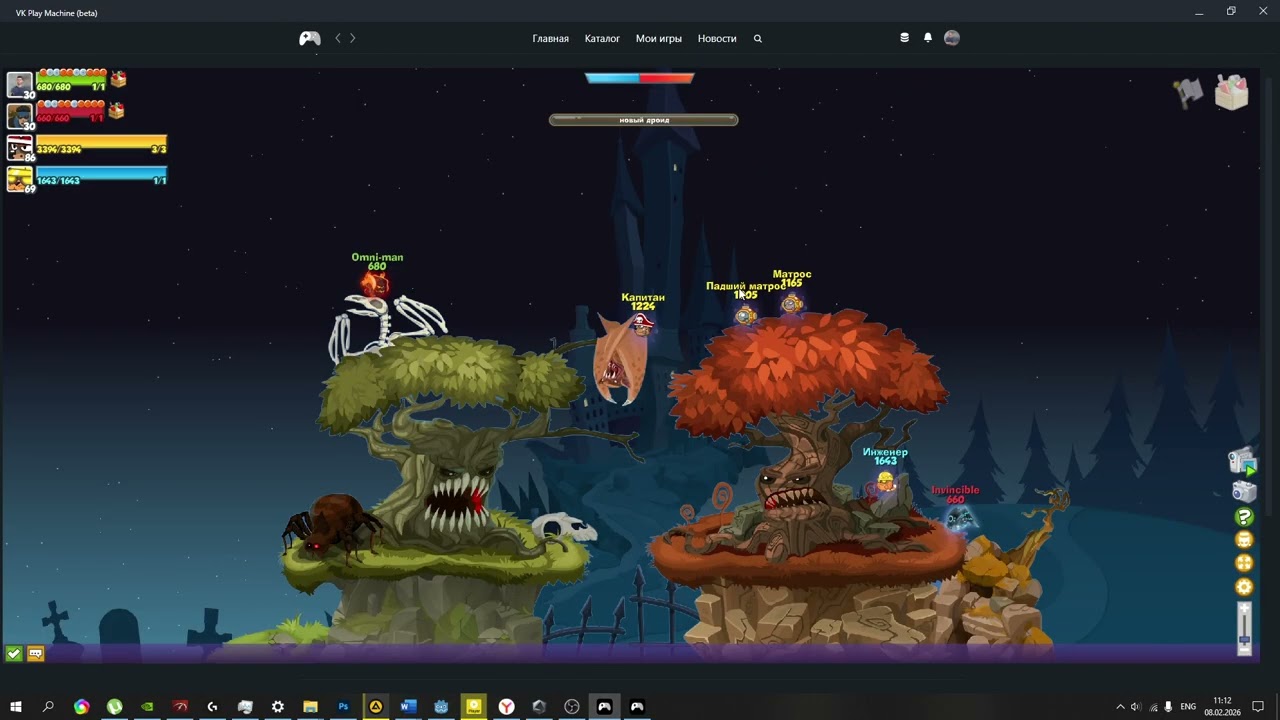Toggle fullscreen with the yellow arrows button

[x=1244, y=564]
